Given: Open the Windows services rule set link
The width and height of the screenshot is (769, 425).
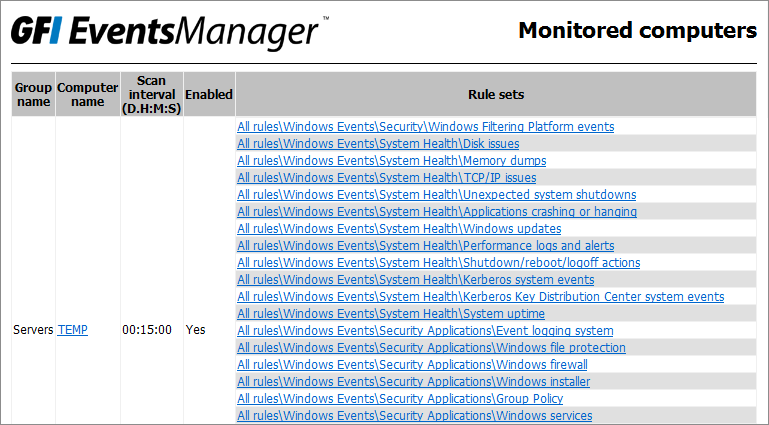Looking at the screenshot, I should [x=414, y=416].
